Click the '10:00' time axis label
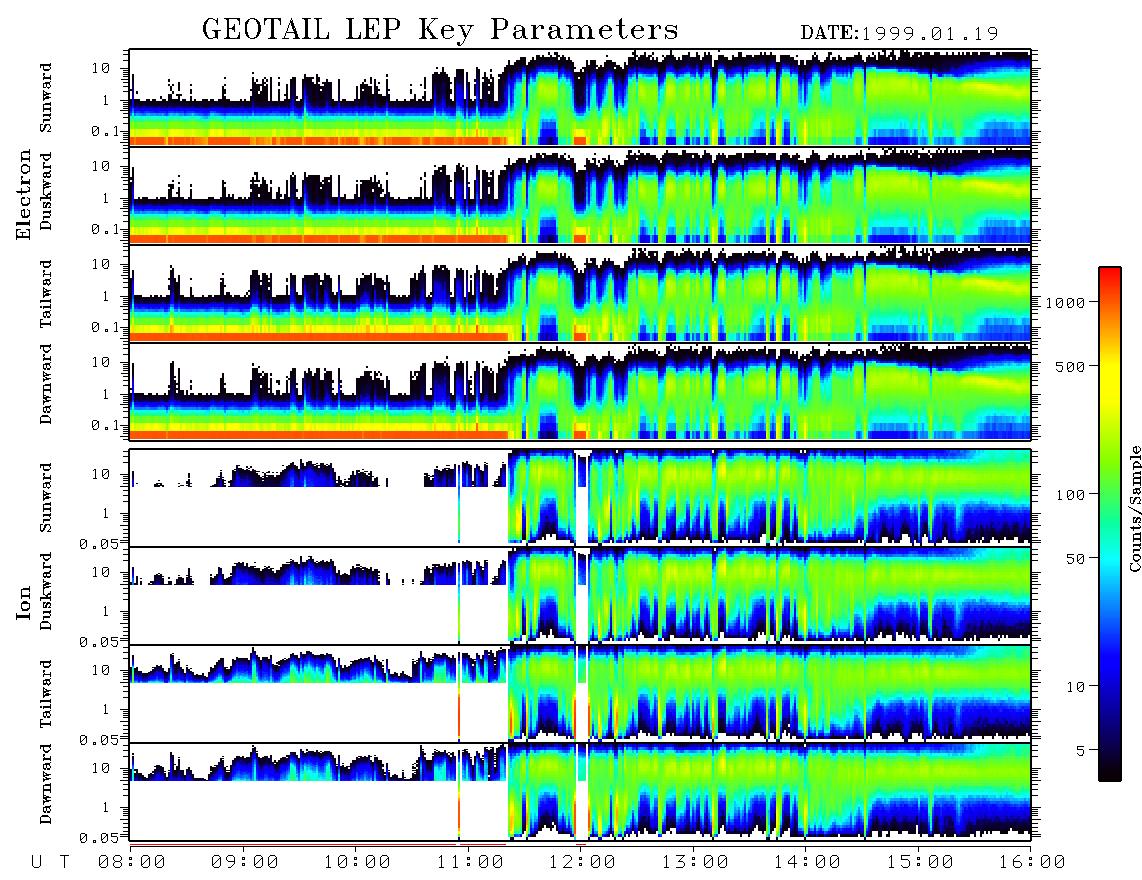The height and width of the screenshot is (880, 1142). pos(357,862)
